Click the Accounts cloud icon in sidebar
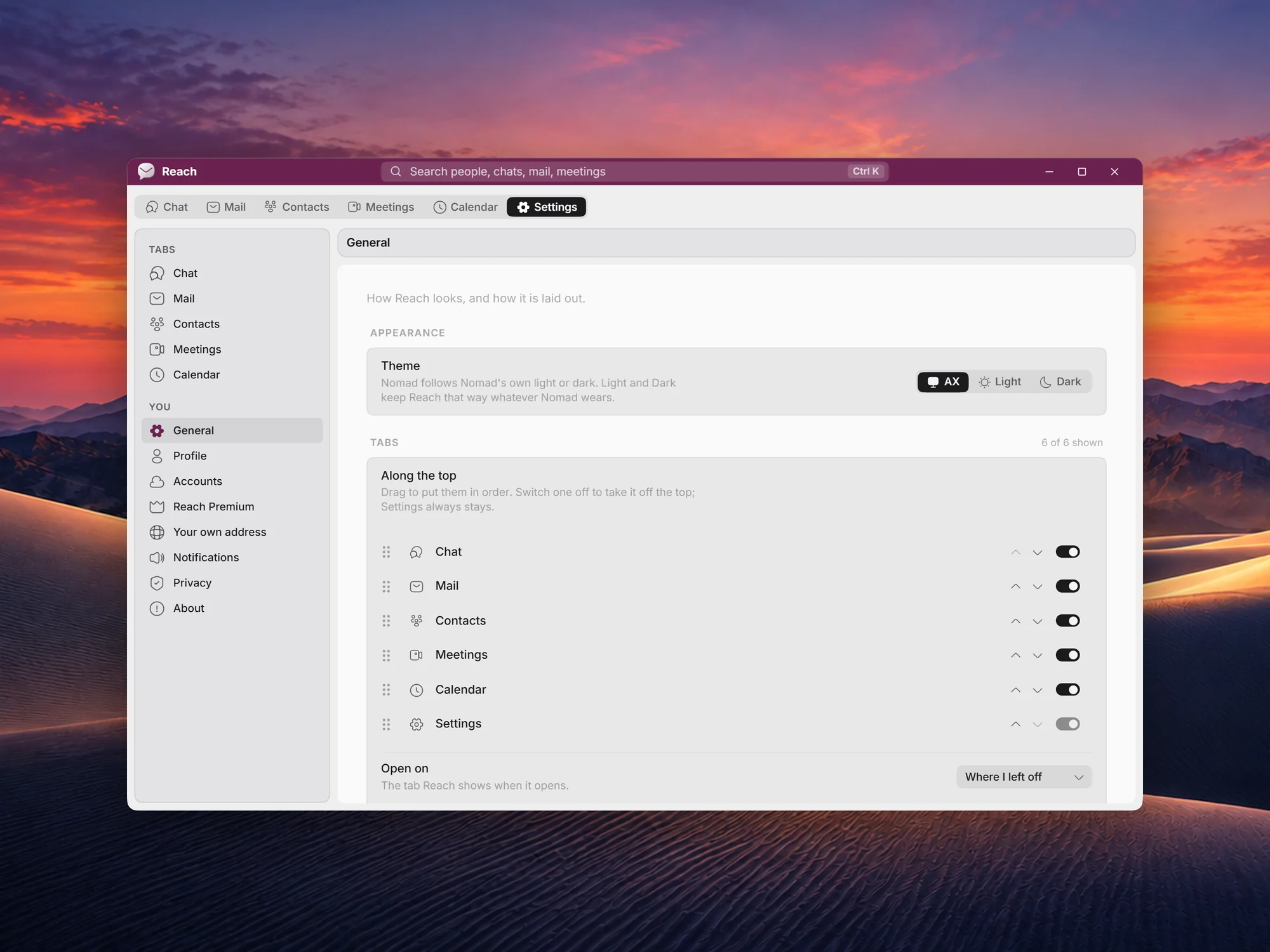Screen dimensions: 1270x952 (x=157, y=481)
